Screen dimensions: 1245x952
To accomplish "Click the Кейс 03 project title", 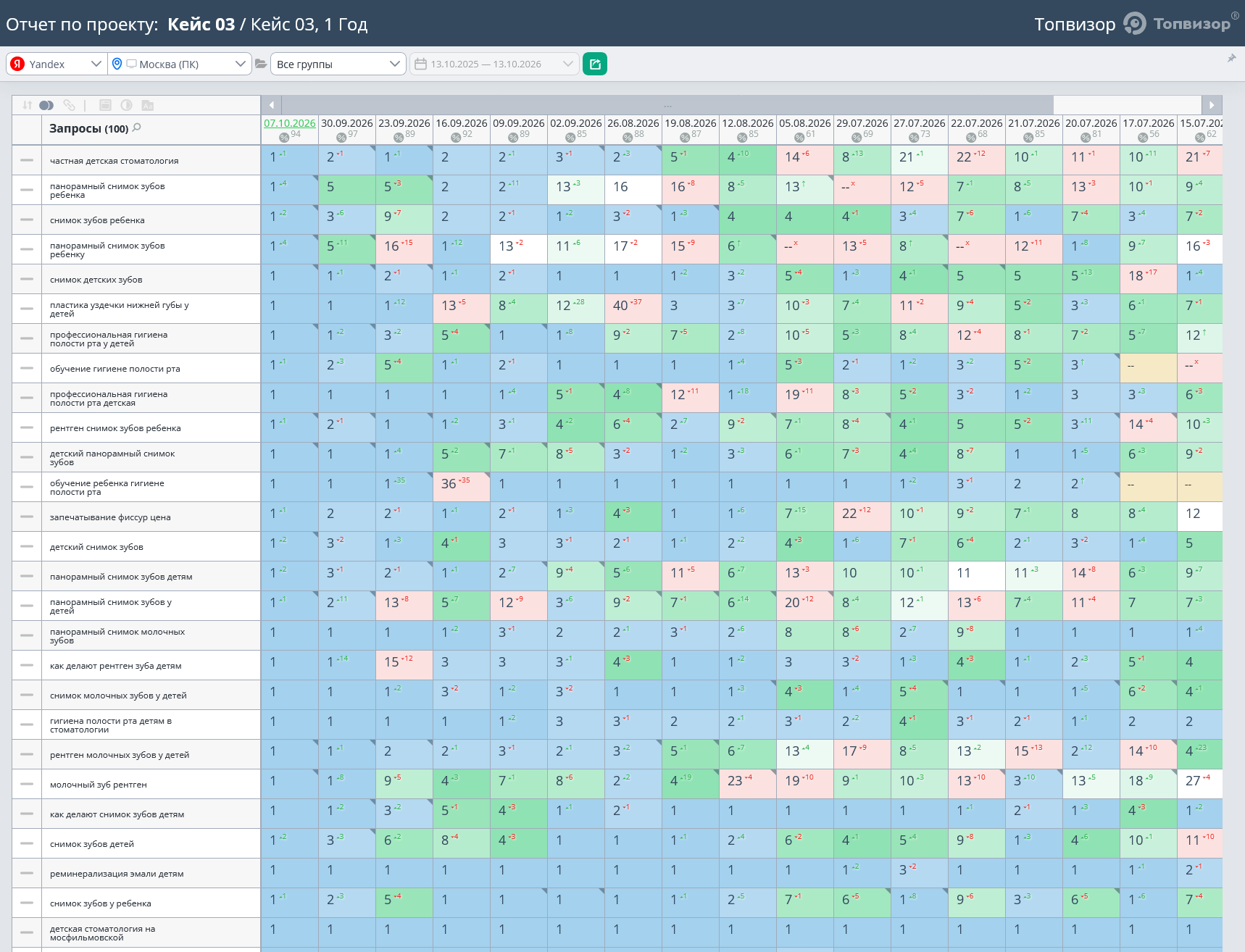I will (201, 24).
